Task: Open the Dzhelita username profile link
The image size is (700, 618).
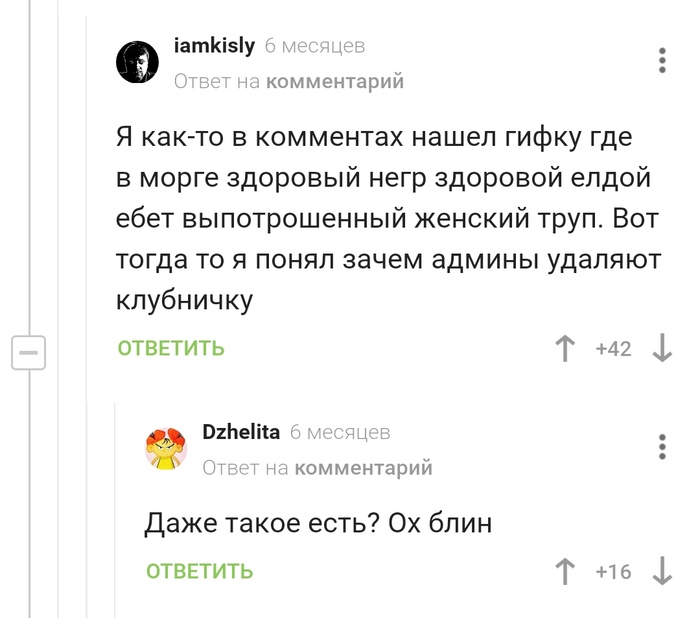Action: click(x=241, y=432)
